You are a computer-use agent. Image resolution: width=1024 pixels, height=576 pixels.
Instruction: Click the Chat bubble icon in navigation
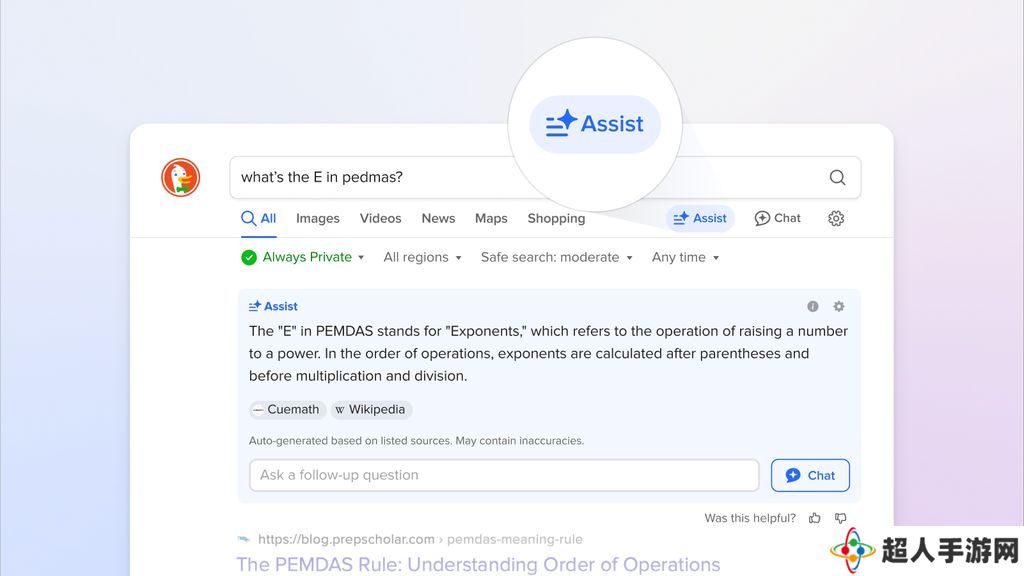762,218
